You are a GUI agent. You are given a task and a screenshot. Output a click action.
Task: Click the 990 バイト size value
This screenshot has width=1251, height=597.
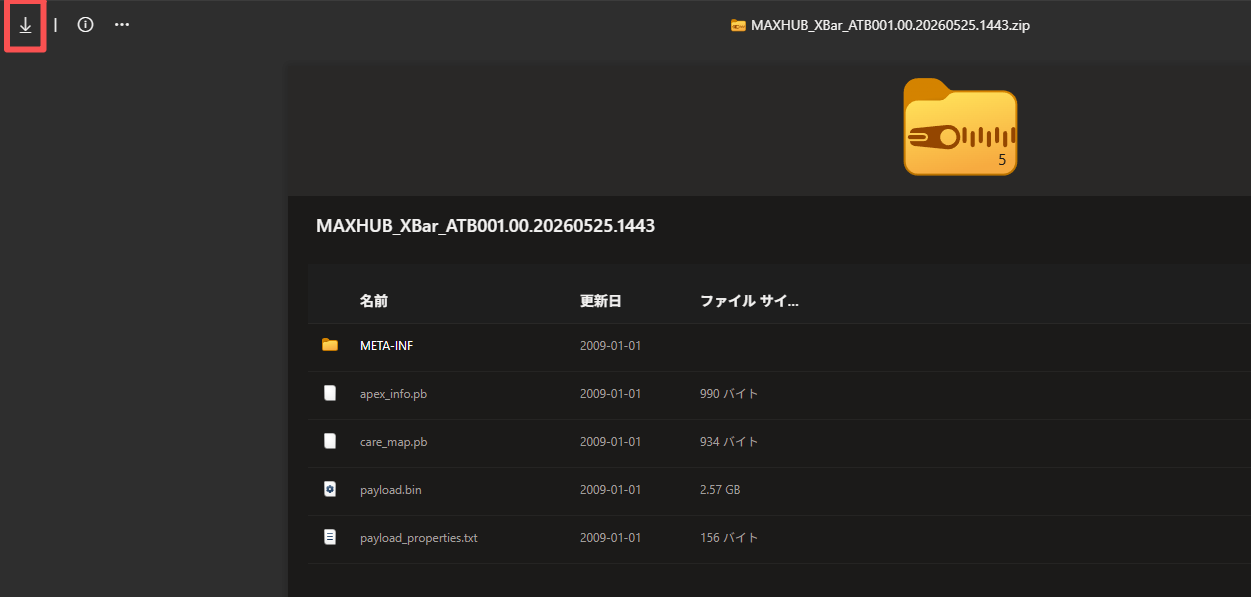729,394
